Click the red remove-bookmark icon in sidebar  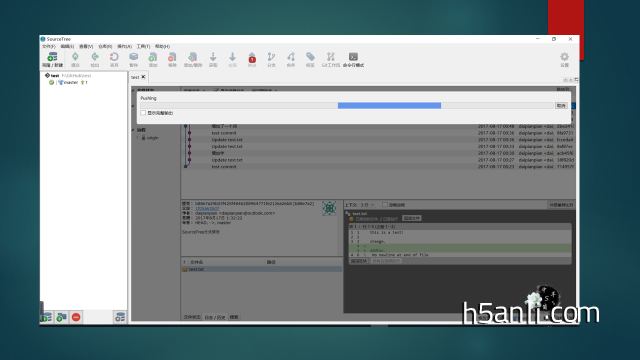point(76,317)
